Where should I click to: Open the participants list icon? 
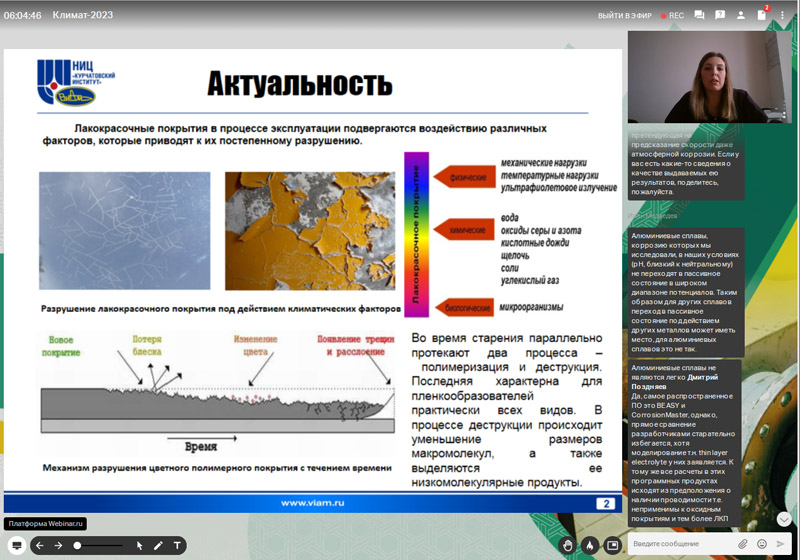741,16
